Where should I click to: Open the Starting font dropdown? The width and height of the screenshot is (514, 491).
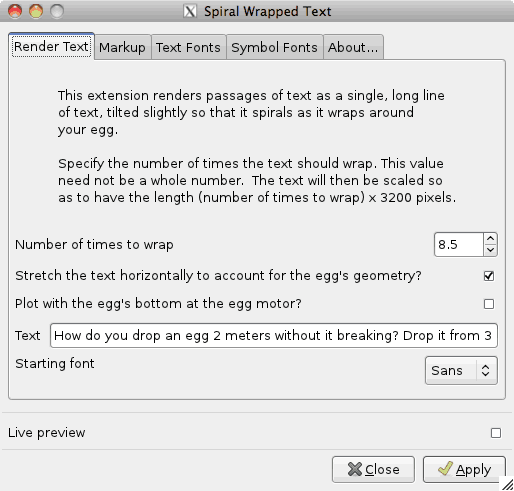(x=461, y=370)
